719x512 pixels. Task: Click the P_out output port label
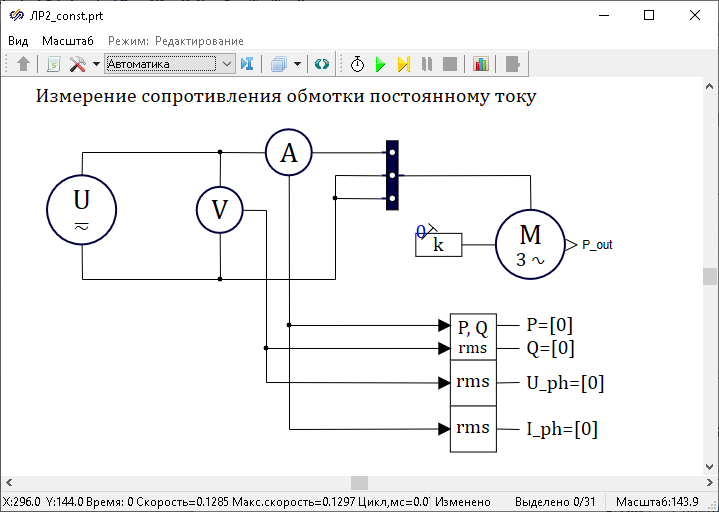point(597,245)
